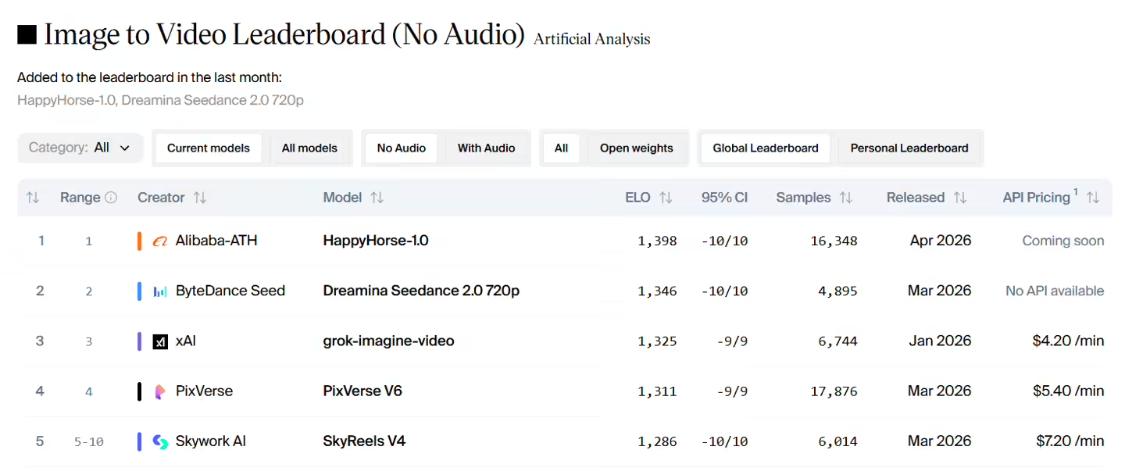Screen dimensions: 1125x468
Task: Click the PixVerse V6 table row pricing
Action: click(x=1068, y=391)
